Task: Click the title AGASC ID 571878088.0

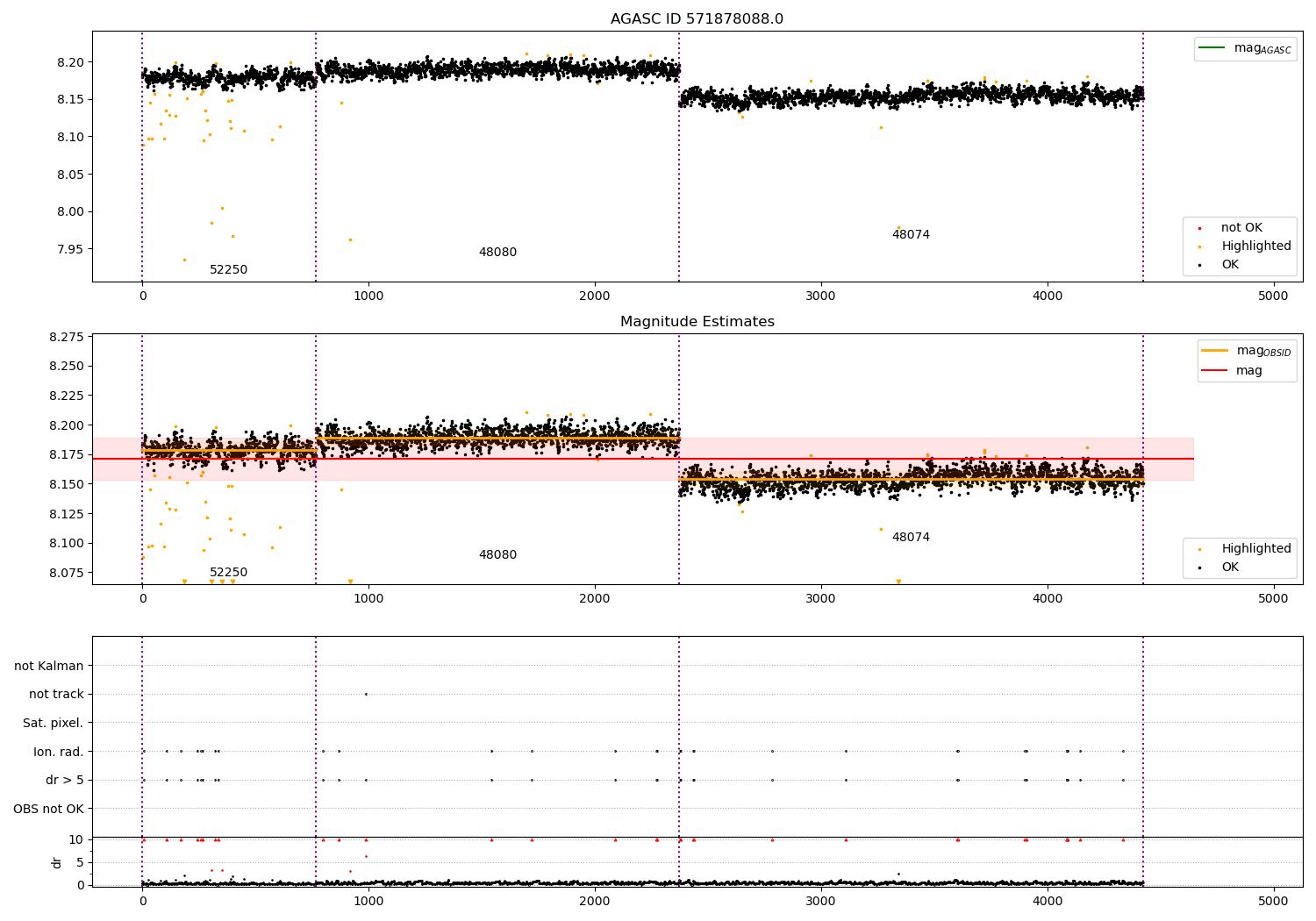Action: point(697,19)
